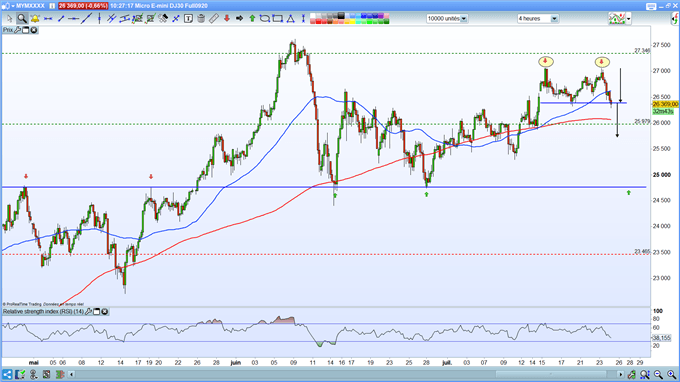Click the info icon beside MYMXXXX
680x382 pixels.
tap(52, 6)
